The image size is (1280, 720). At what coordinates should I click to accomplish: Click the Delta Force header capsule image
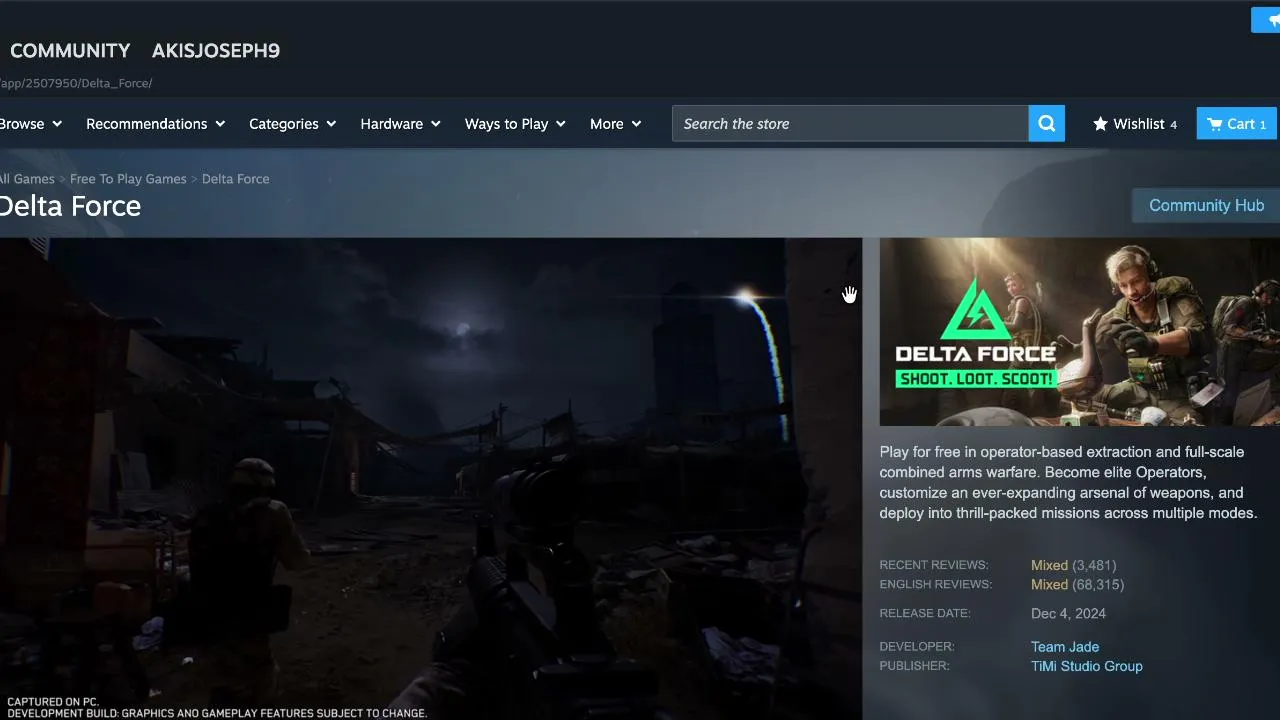(1080, 332)
